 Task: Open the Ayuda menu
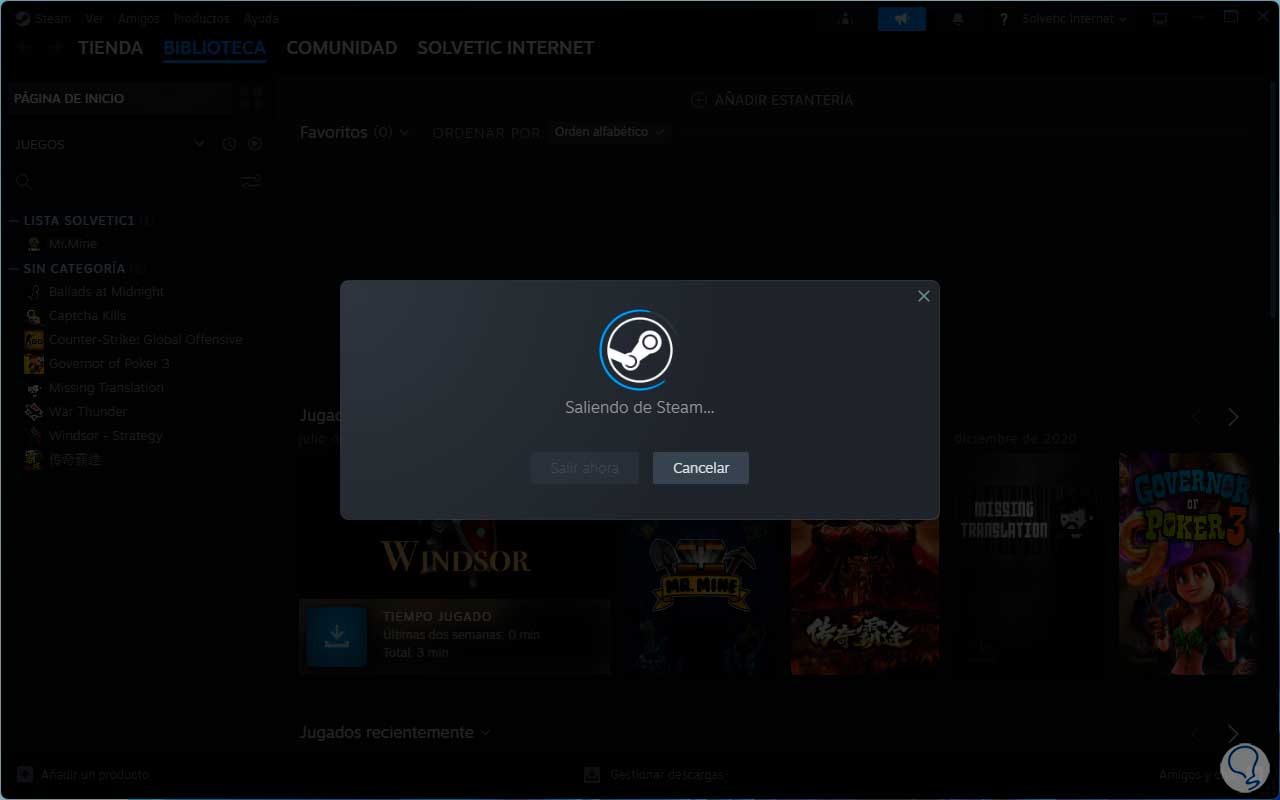261,19
